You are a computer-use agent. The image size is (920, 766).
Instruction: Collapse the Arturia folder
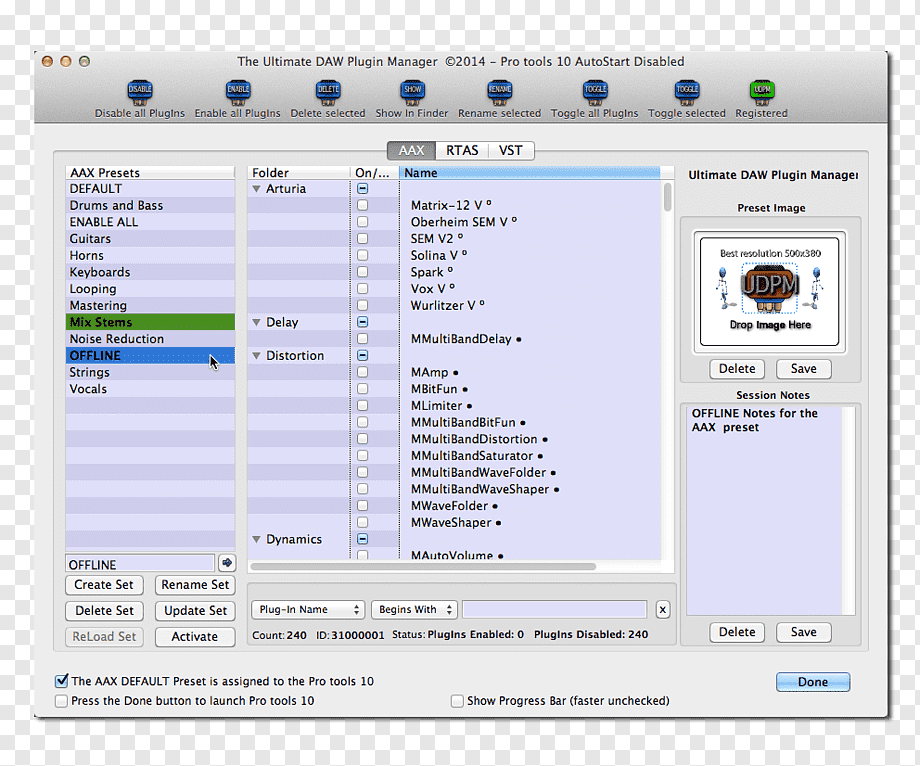pyautogui.click(x=256, y=189)
